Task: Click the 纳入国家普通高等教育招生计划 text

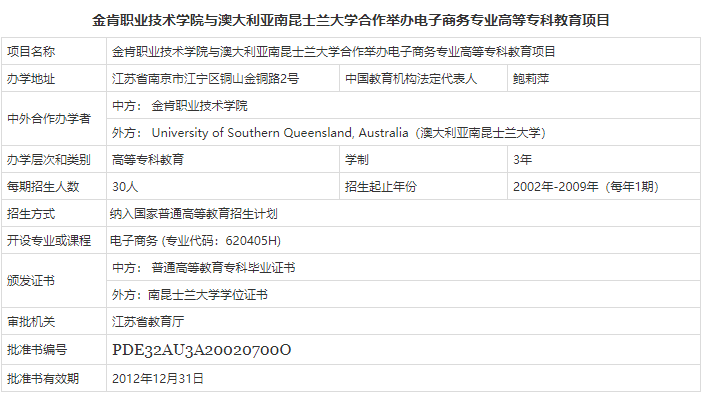Action: click(x=194, y=213)
